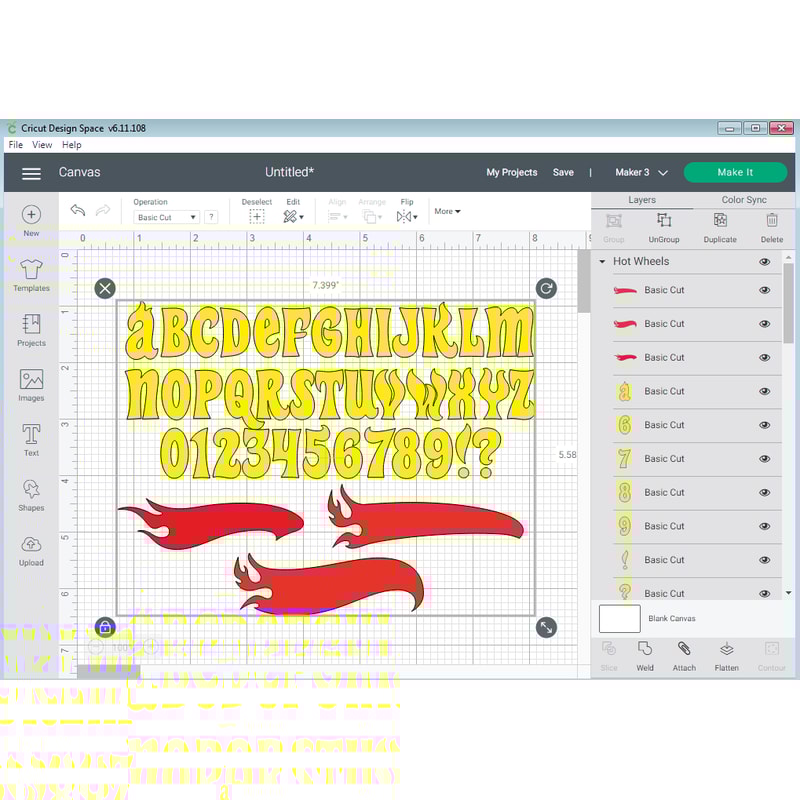
Task: Toggle visibility of number 7 layer
Action: [765, 459]
